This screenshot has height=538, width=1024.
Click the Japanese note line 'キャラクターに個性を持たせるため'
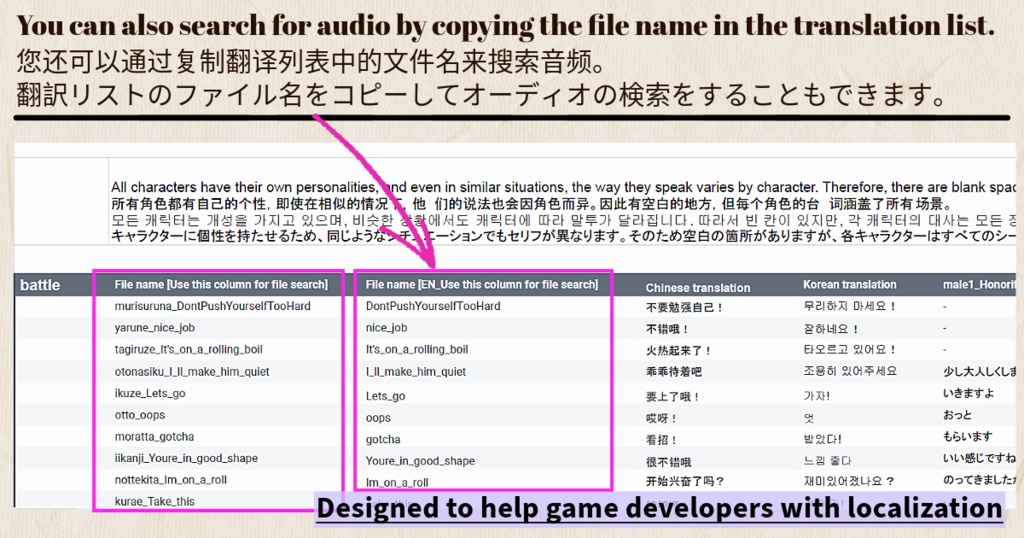pos(215,236)
